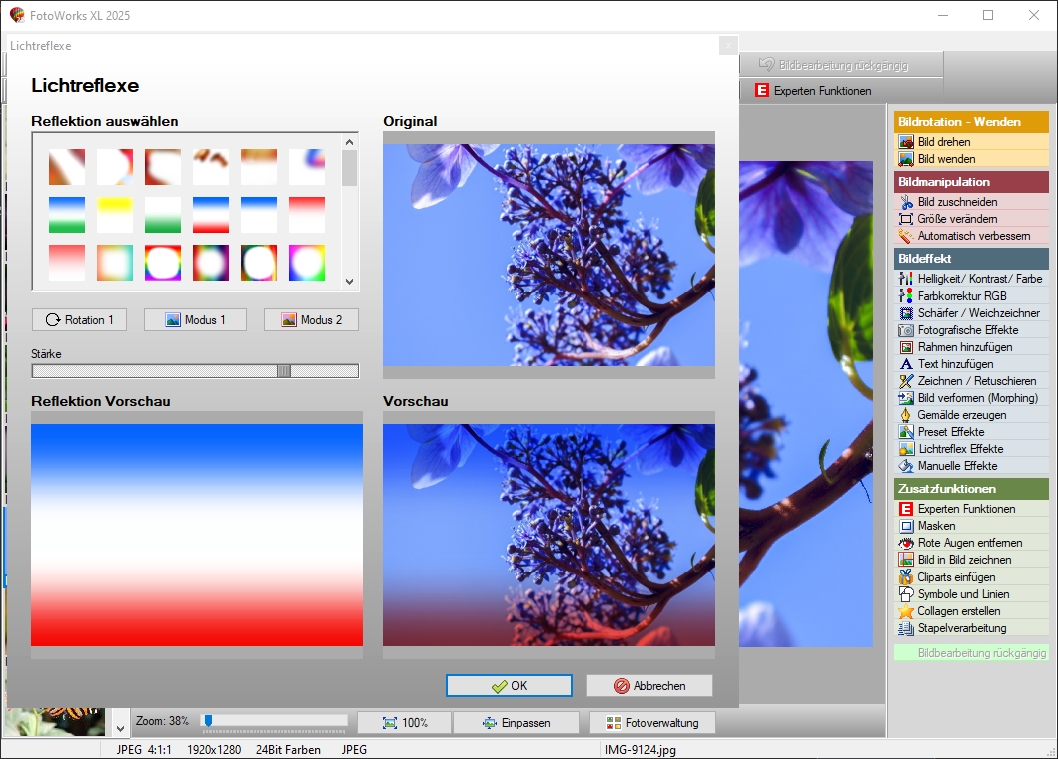Switch reflection to Modus 2
Viewport: 1058px width, 759px height.
(311, 320)
